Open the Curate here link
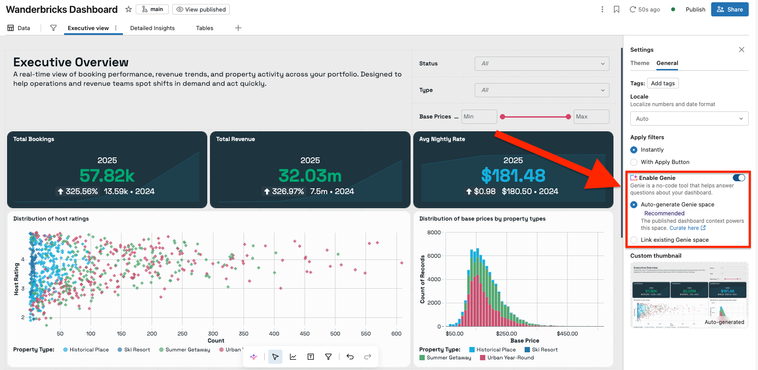The height and width of the screenshot is (370, 758). pyautogui.click(x=687, y=228)
